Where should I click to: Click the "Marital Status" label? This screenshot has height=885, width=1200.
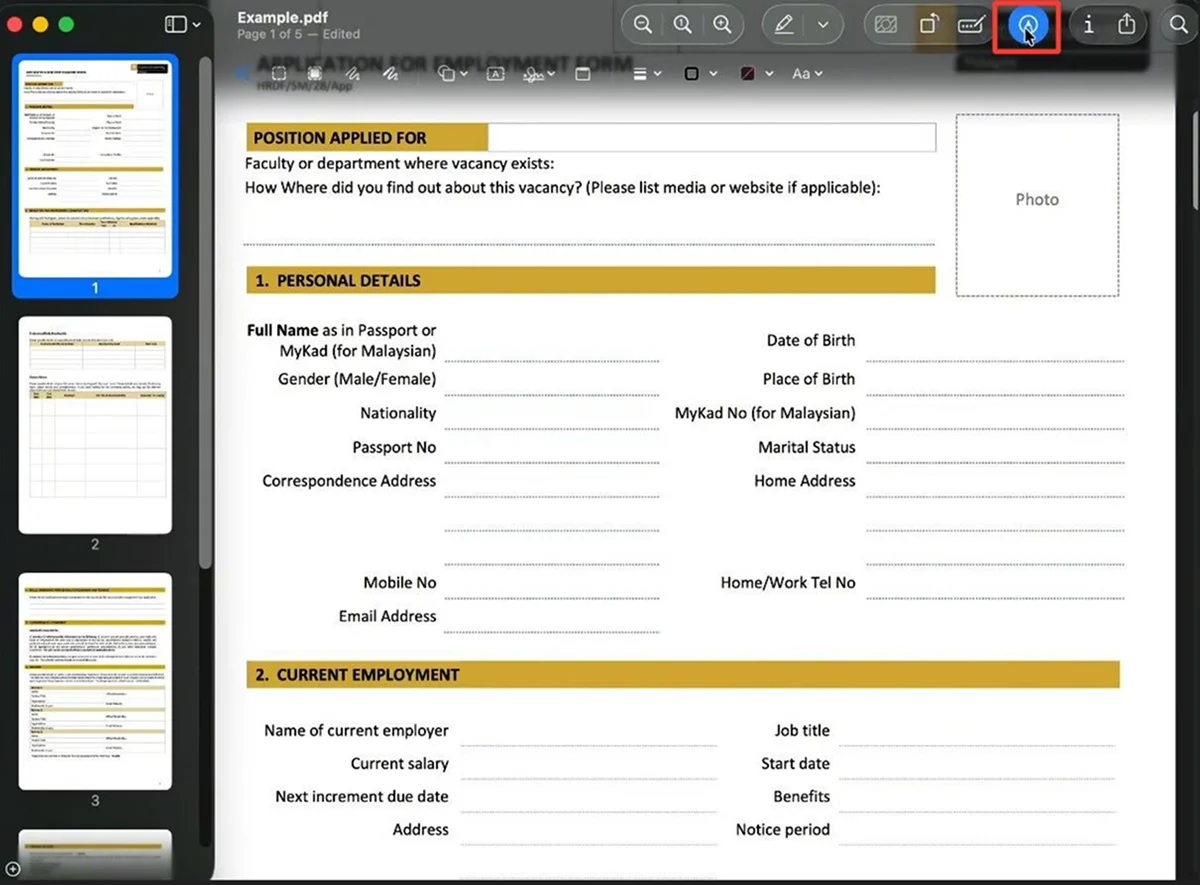806,447
